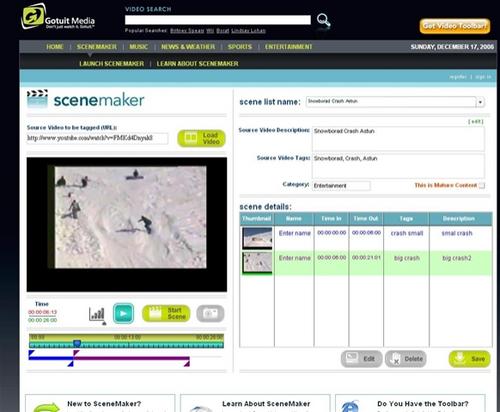Click the play video button
Screen dimensions: 500x412
[123, 313]
